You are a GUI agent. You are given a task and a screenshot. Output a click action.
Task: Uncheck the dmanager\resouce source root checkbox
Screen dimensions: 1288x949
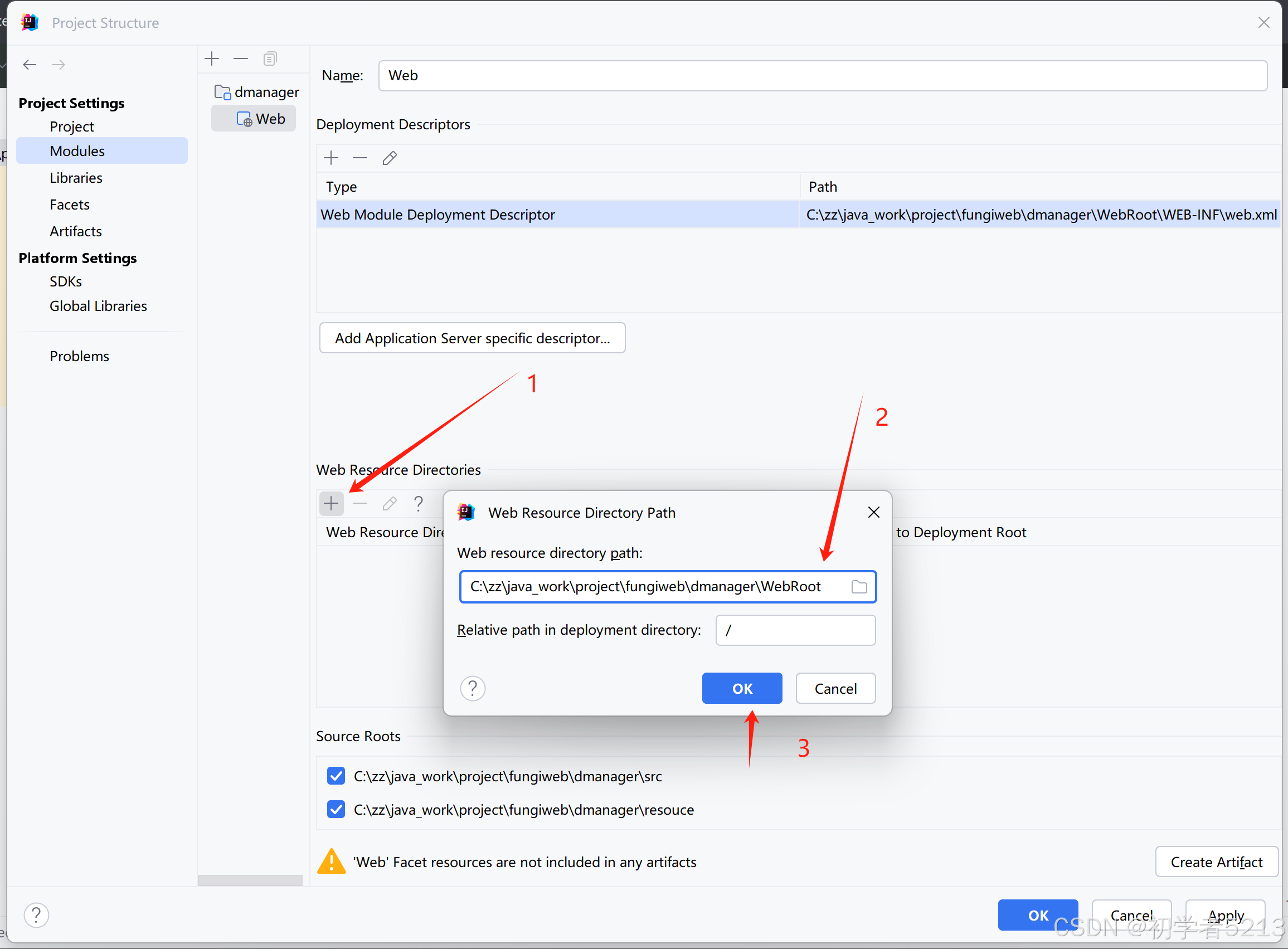click(x=336, y=809)
